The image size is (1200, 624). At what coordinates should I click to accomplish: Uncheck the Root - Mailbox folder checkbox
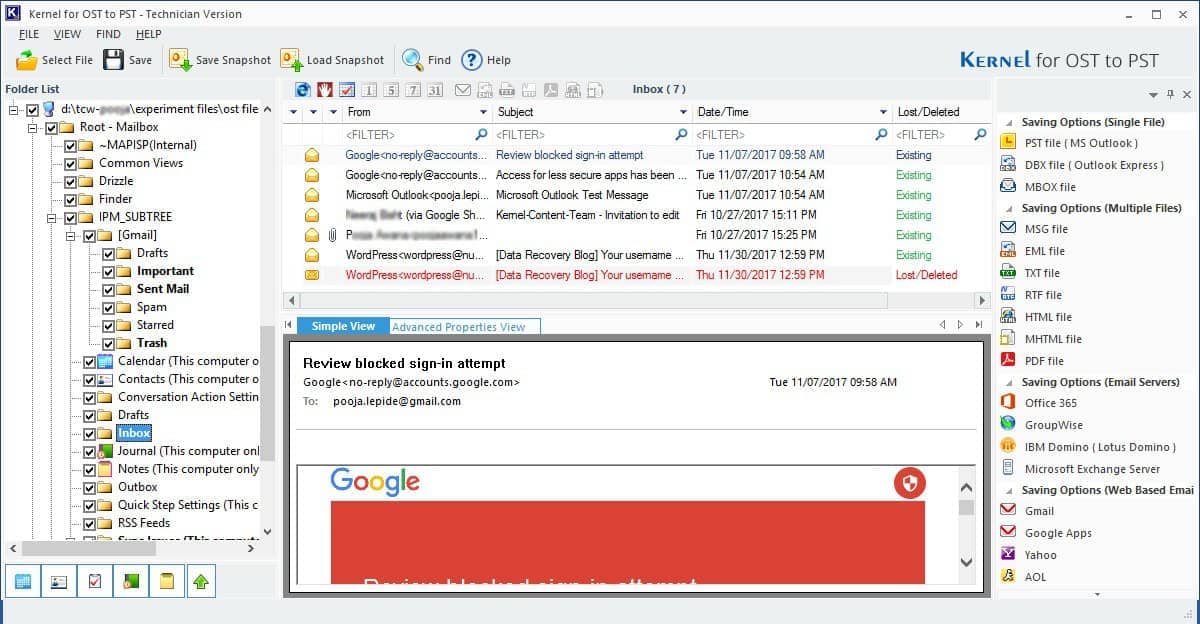click(51, 128)
